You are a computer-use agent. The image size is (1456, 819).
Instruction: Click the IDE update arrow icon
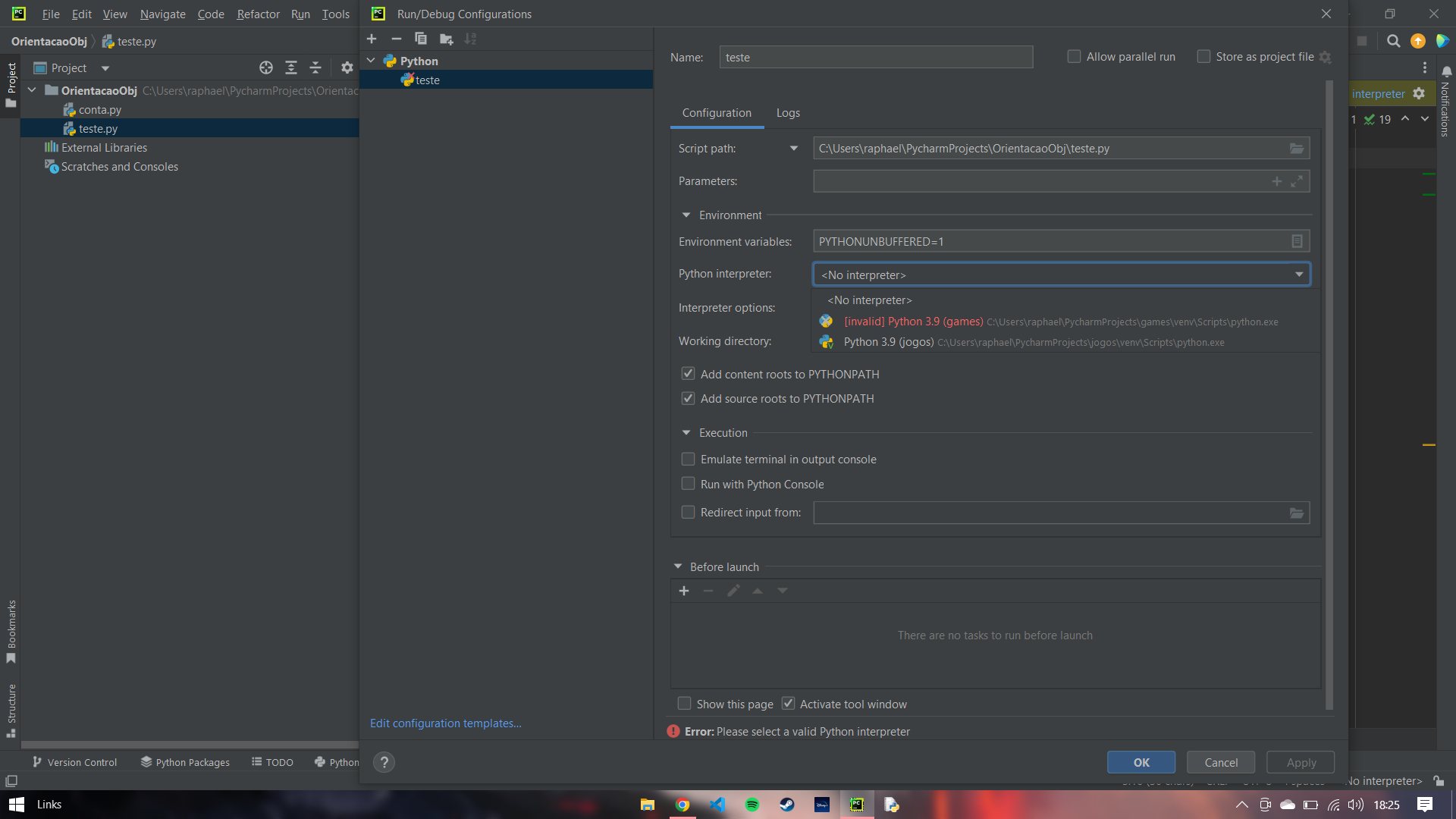coord(1418,41)
